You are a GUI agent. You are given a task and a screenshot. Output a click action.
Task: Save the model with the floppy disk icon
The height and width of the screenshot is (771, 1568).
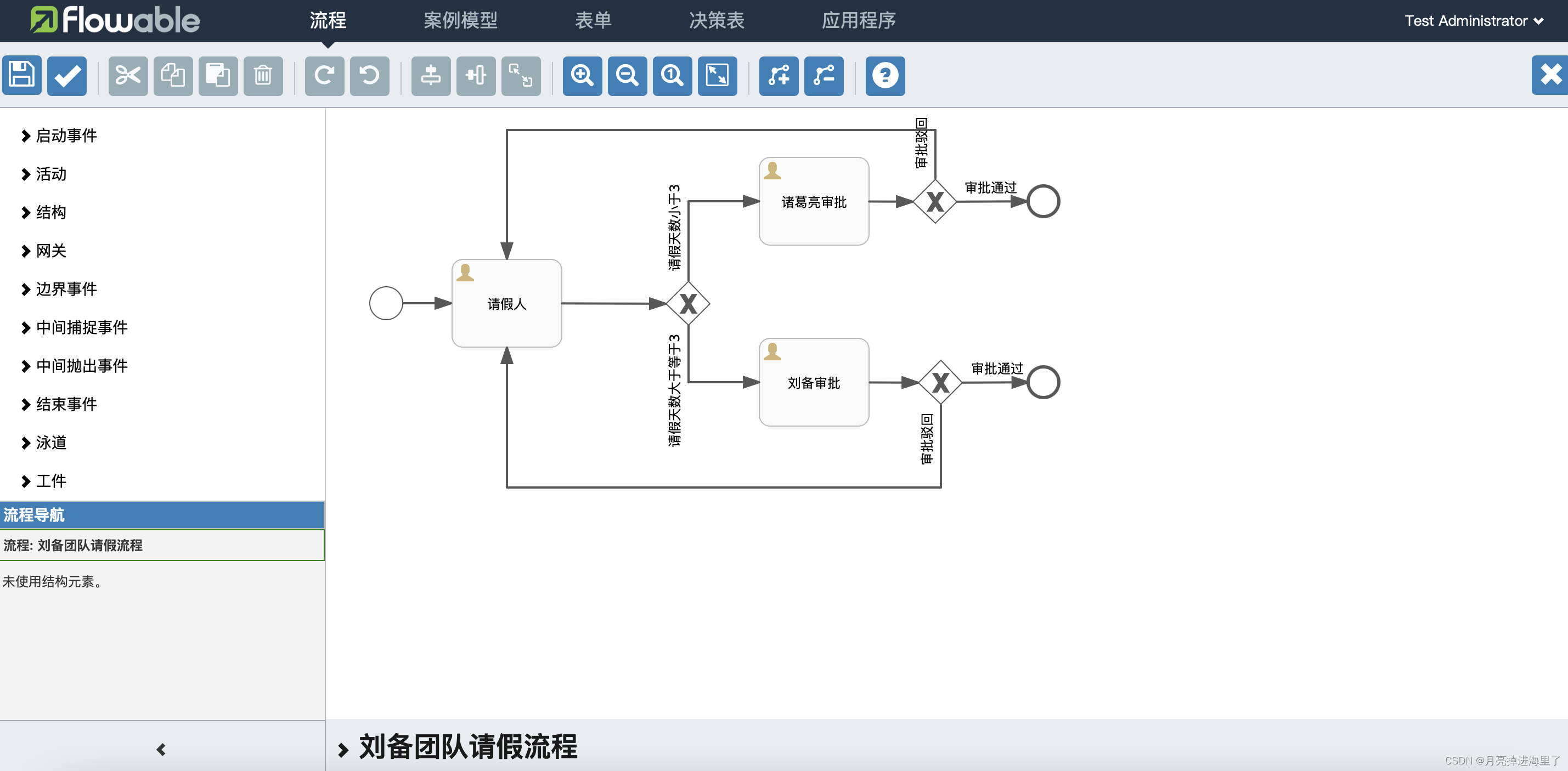[x=22, y=76]
